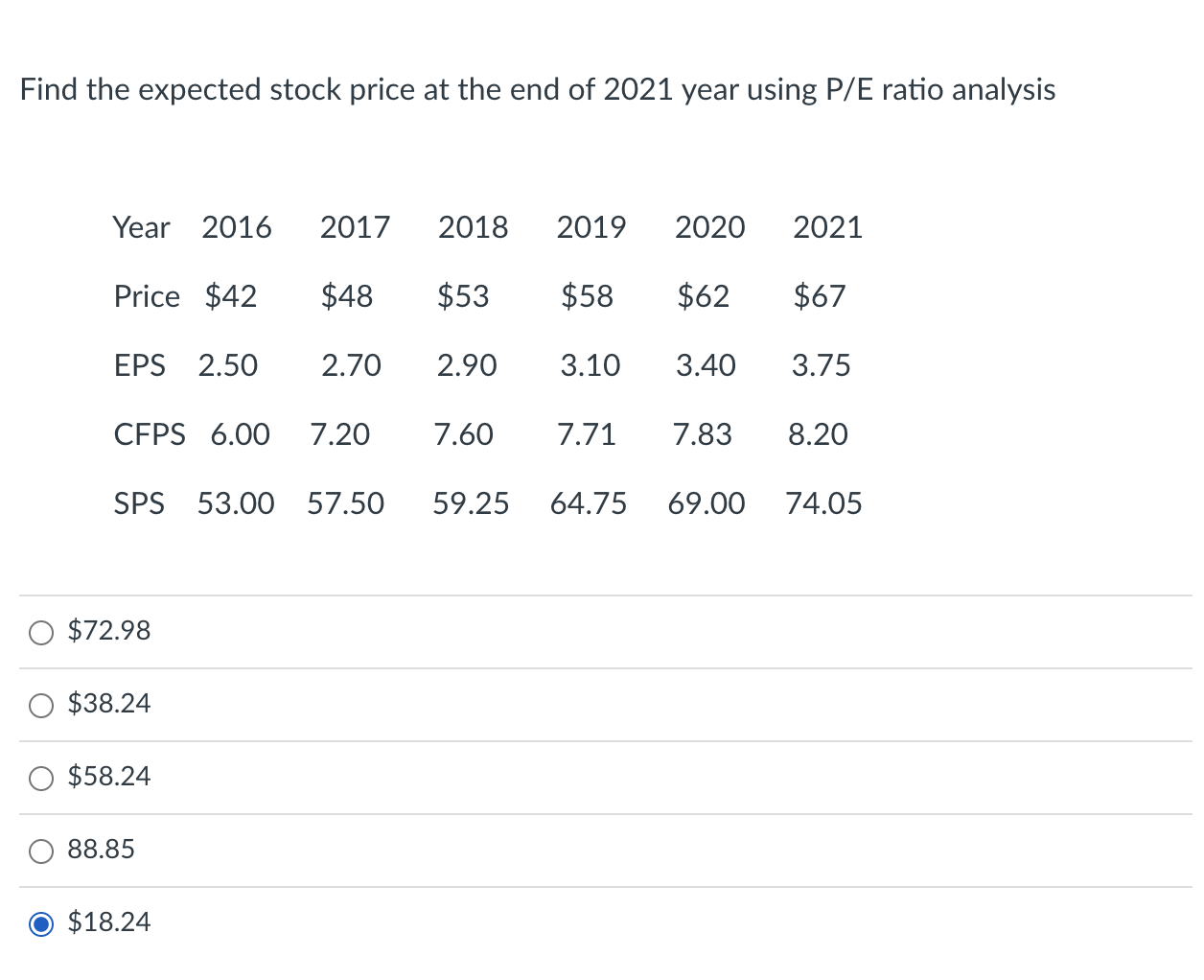
Task: Select the $38.24 answer option
Action: [x=41, y=705]
